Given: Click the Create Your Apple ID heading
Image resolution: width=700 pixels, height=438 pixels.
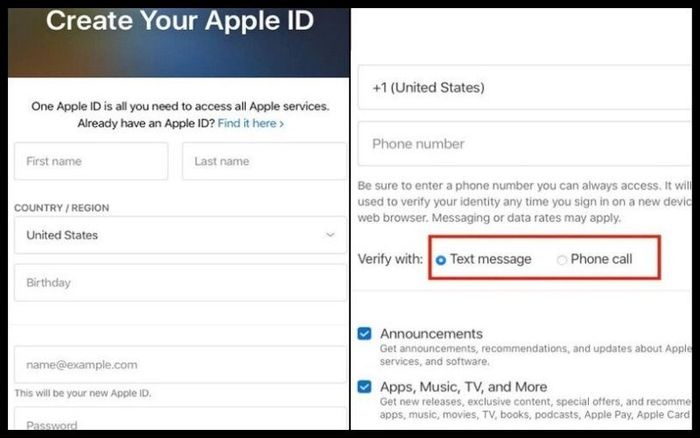Looking at the screenshot, I should pos(180,21).
